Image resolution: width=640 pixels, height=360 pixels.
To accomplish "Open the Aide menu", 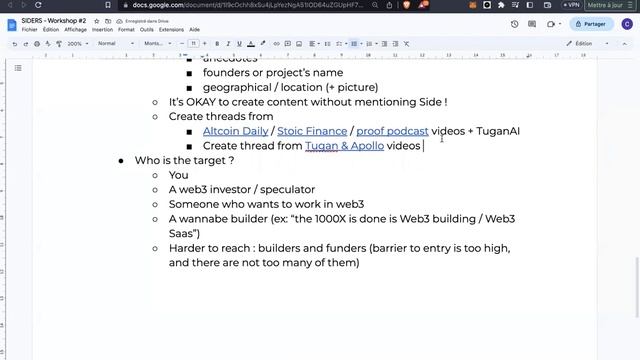I will (194, 30).
